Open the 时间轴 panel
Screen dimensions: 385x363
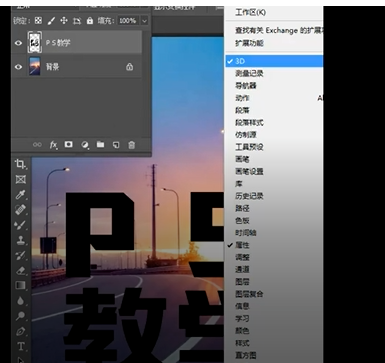pos(274,233)
